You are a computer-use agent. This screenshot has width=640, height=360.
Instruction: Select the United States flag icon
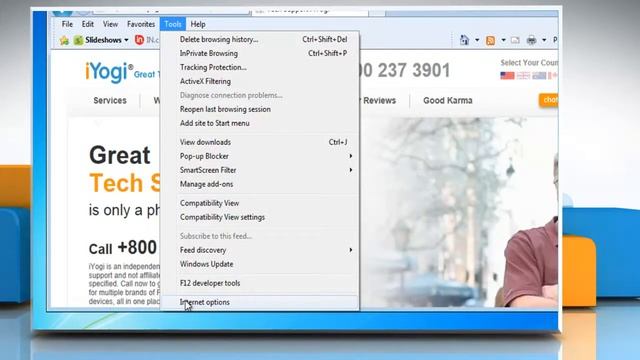(x=507, y=76)
